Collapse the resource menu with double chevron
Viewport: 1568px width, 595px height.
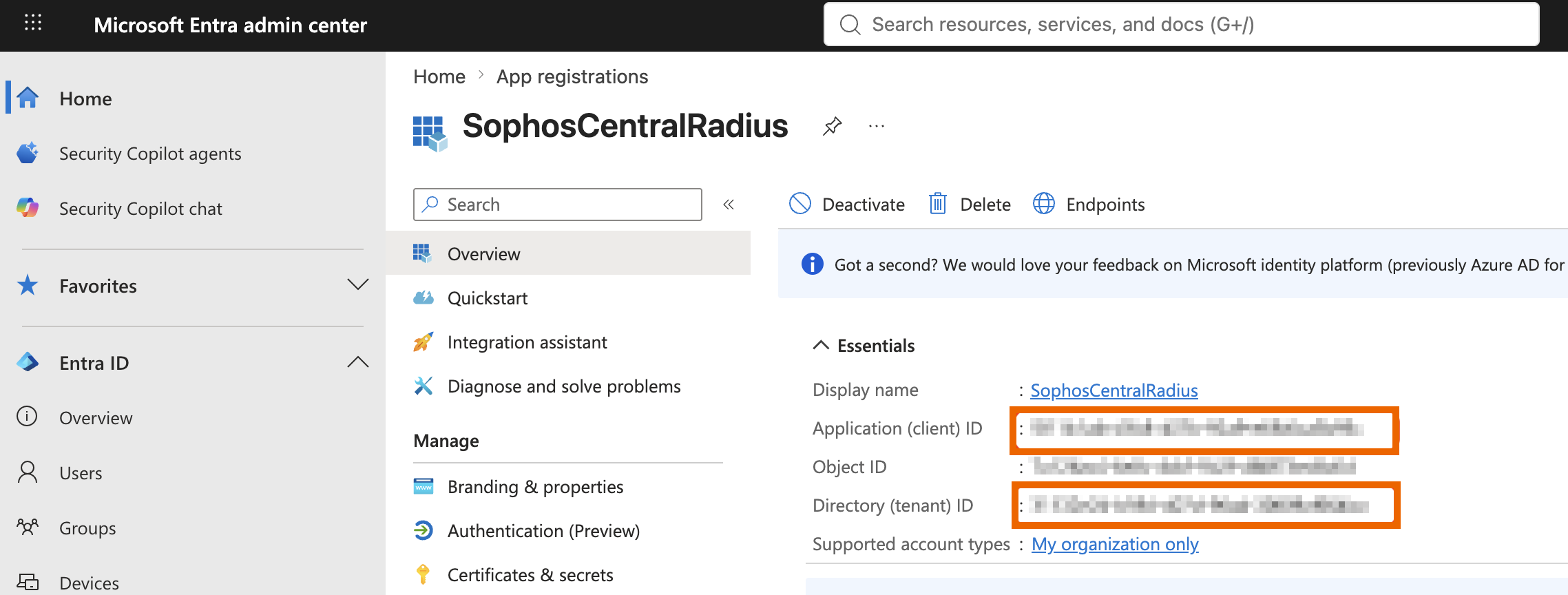(x=729, y=204)
